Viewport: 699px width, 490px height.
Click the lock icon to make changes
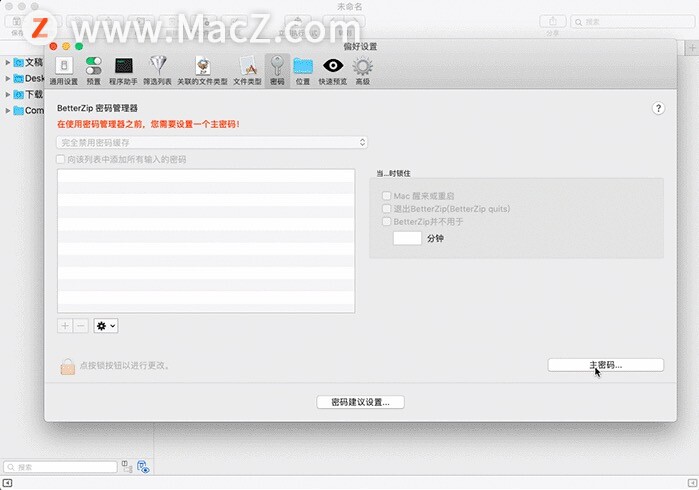click(x=67, y=366)
